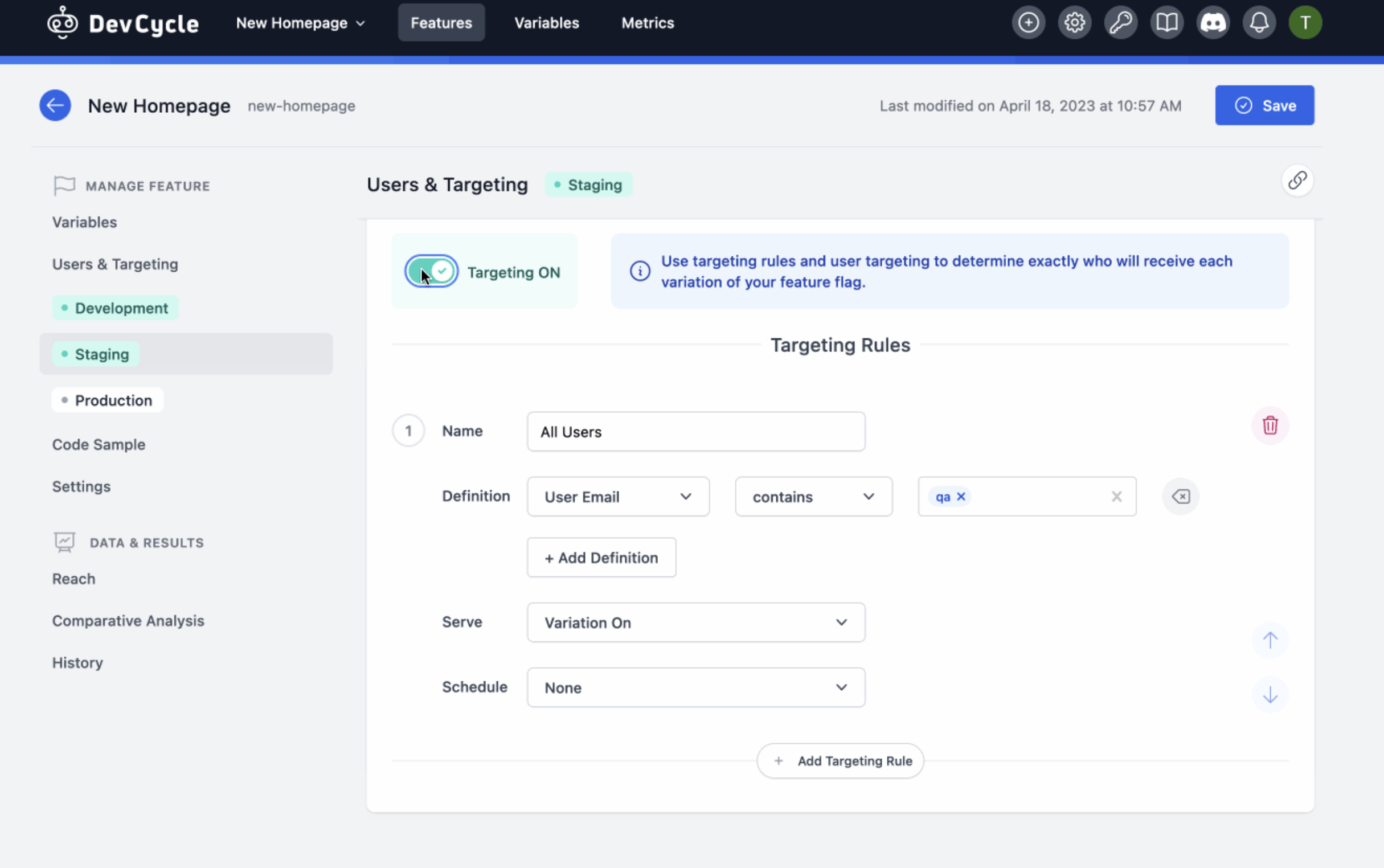Delete the All Users targeting rule
The width and height of the screenshot is (1384, 868).
coord(1270,425)
